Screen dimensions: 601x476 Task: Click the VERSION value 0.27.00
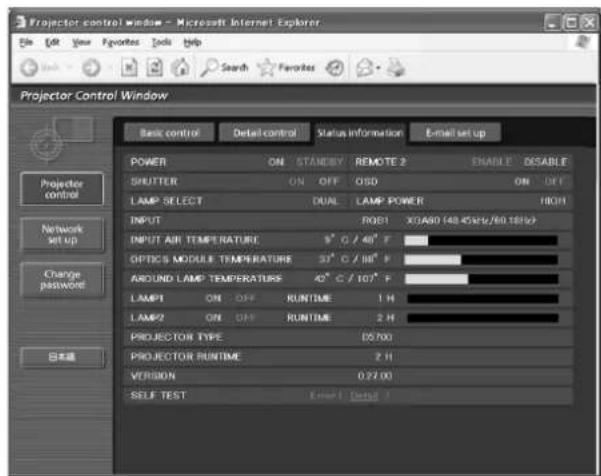point(375,376)
